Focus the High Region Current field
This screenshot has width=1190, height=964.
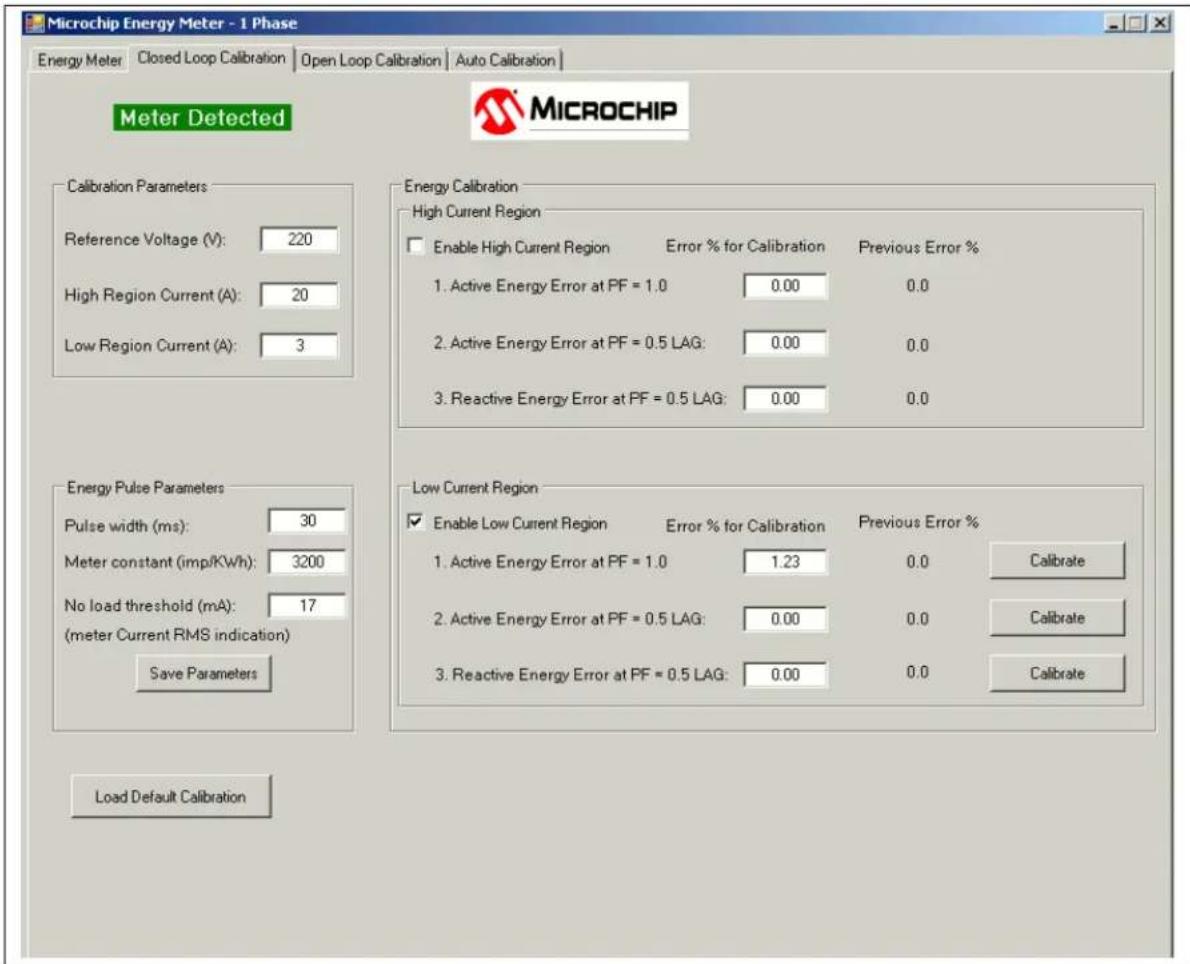coord(300,295)
